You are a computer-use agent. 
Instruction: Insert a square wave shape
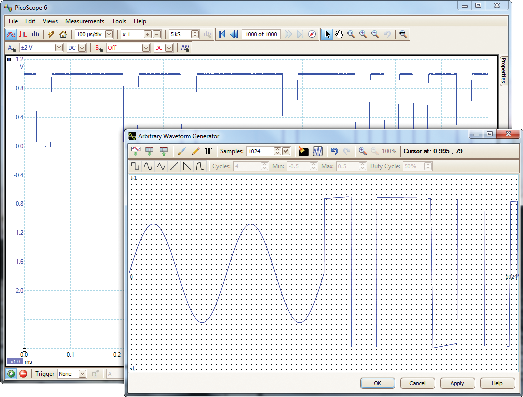coord(135,166)
